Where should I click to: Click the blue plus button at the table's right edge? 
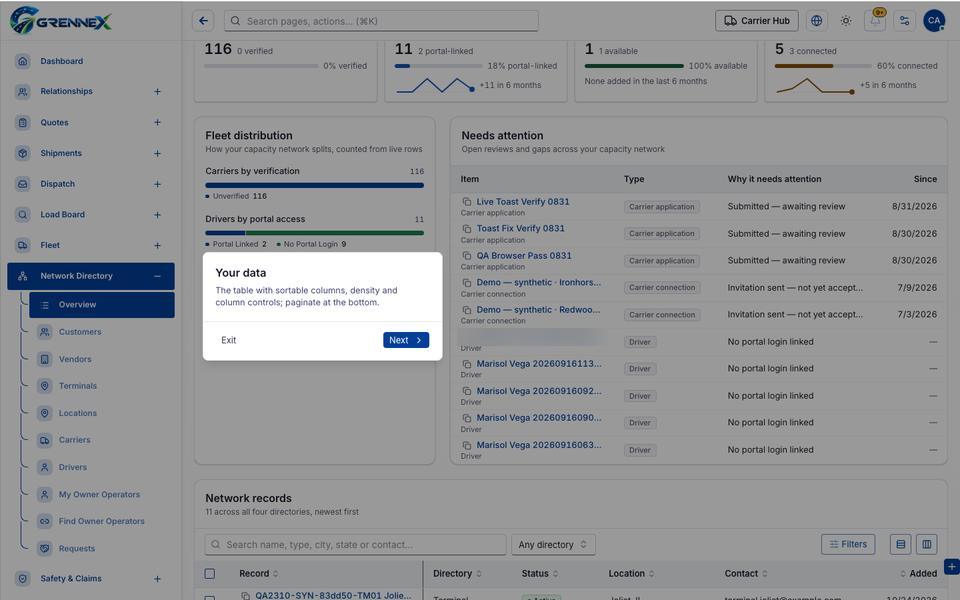pos(951,567)
